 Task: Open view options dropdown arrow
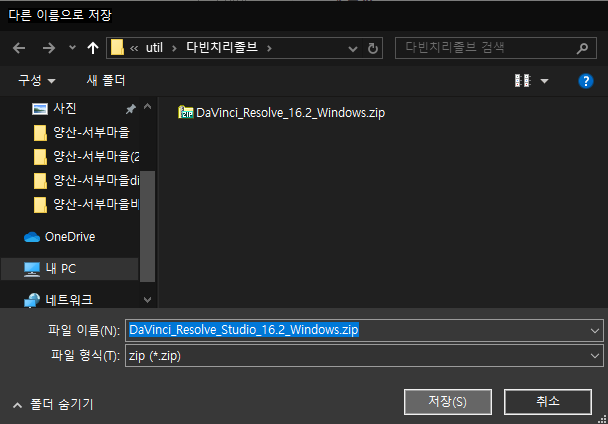click(544, 81)
